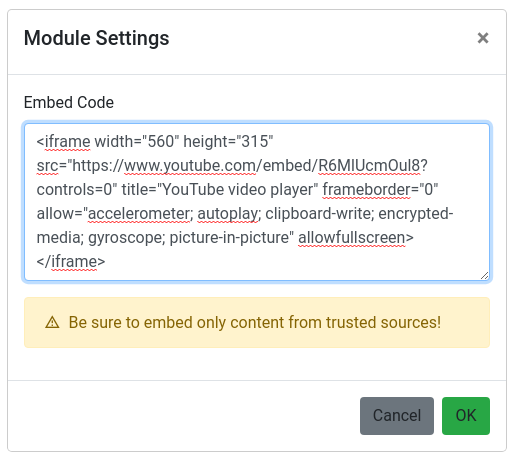Close the Module Settings dialog

pos(483,38)
